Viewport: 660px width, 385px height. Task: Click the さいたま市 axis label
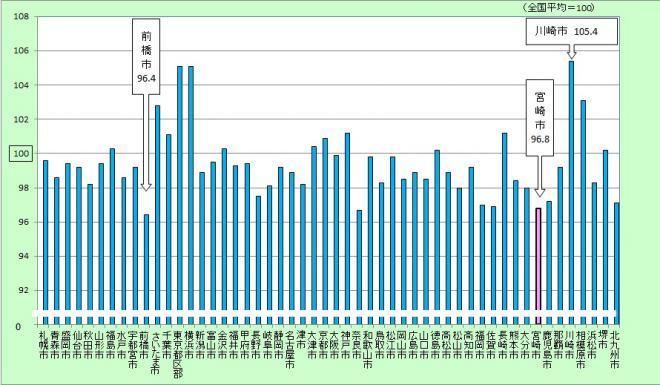[155, 353]
